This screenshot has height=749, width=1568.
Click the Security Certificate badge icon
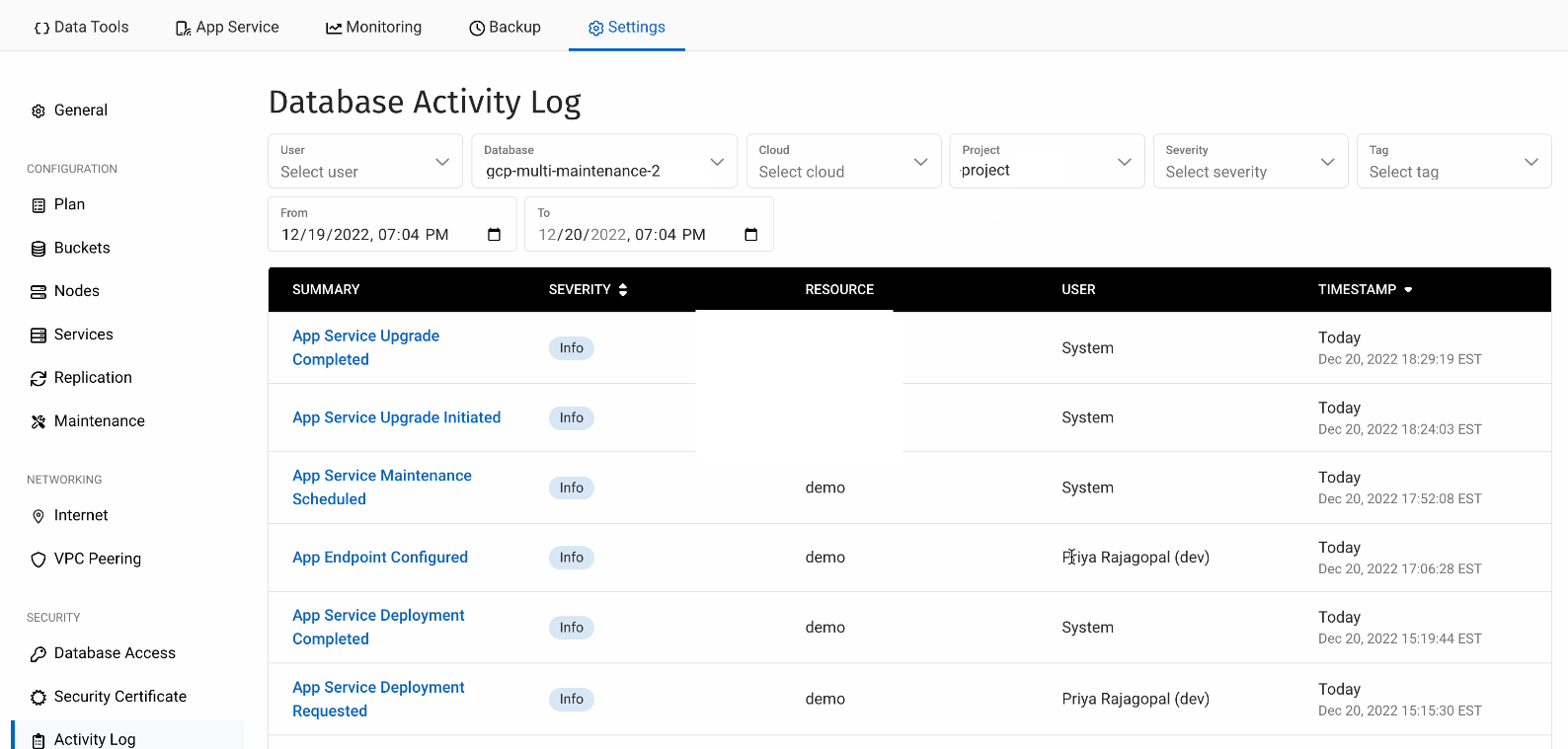pos(39,698)
